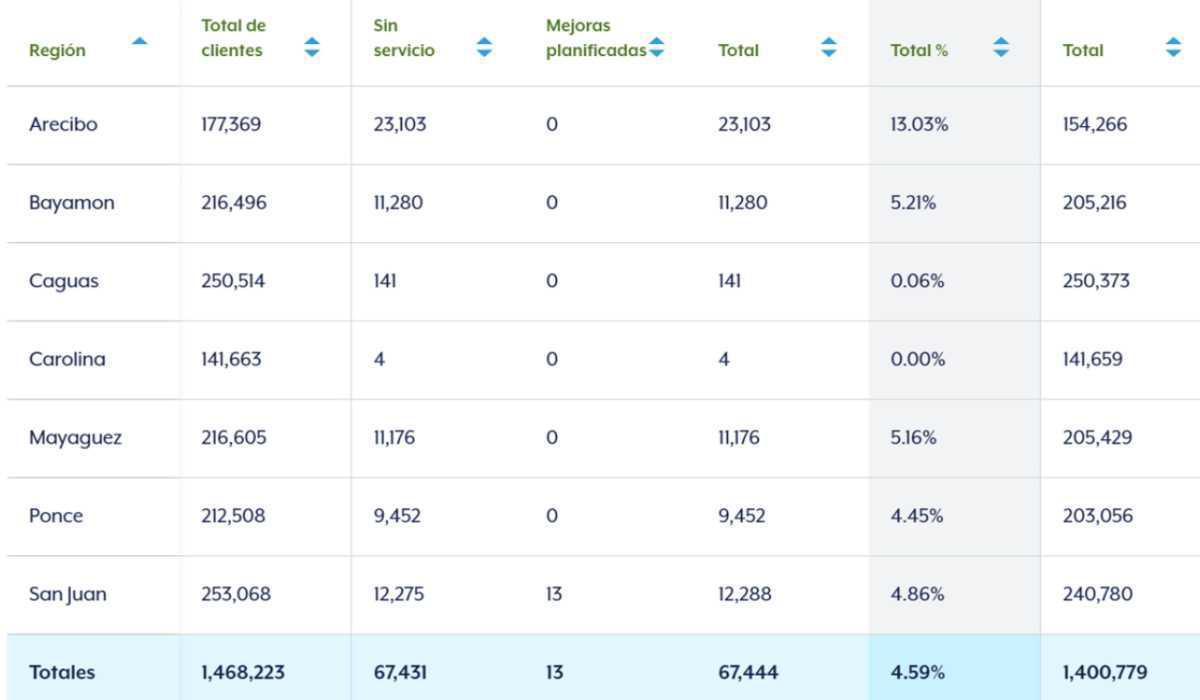Click the Caguas region cell
This screenshot has width=1200, height=700.
(x=64, y=281)
